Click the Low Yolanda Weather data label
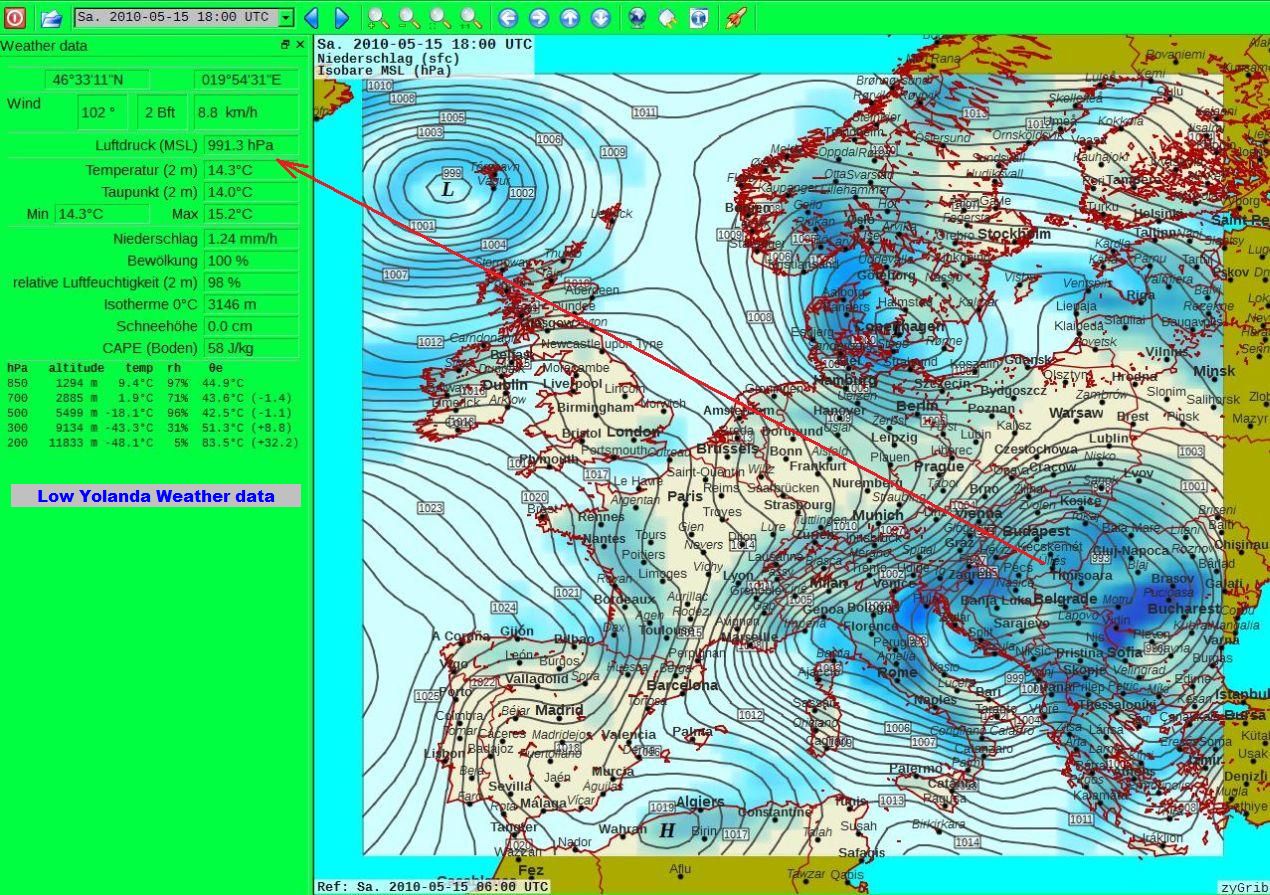Viewport: 1270px width, 895px height. tap(156, 496)
